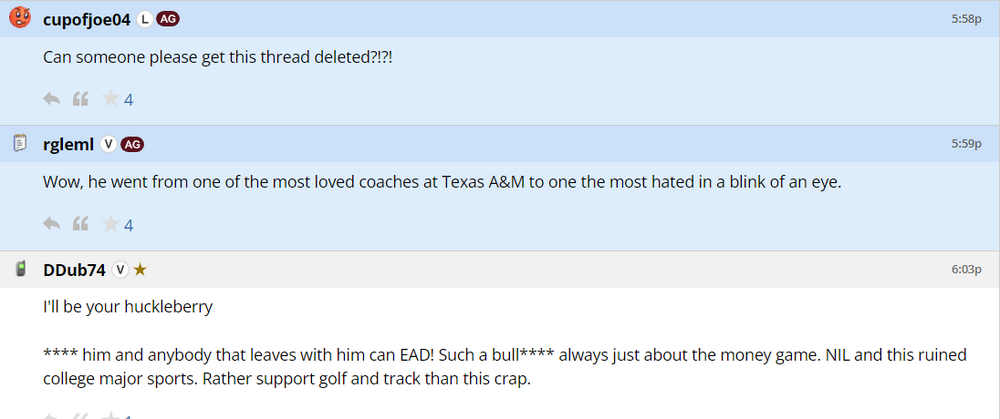
Task: Click the 5:58p post timestamp
Action: click(x=966, y=19)
